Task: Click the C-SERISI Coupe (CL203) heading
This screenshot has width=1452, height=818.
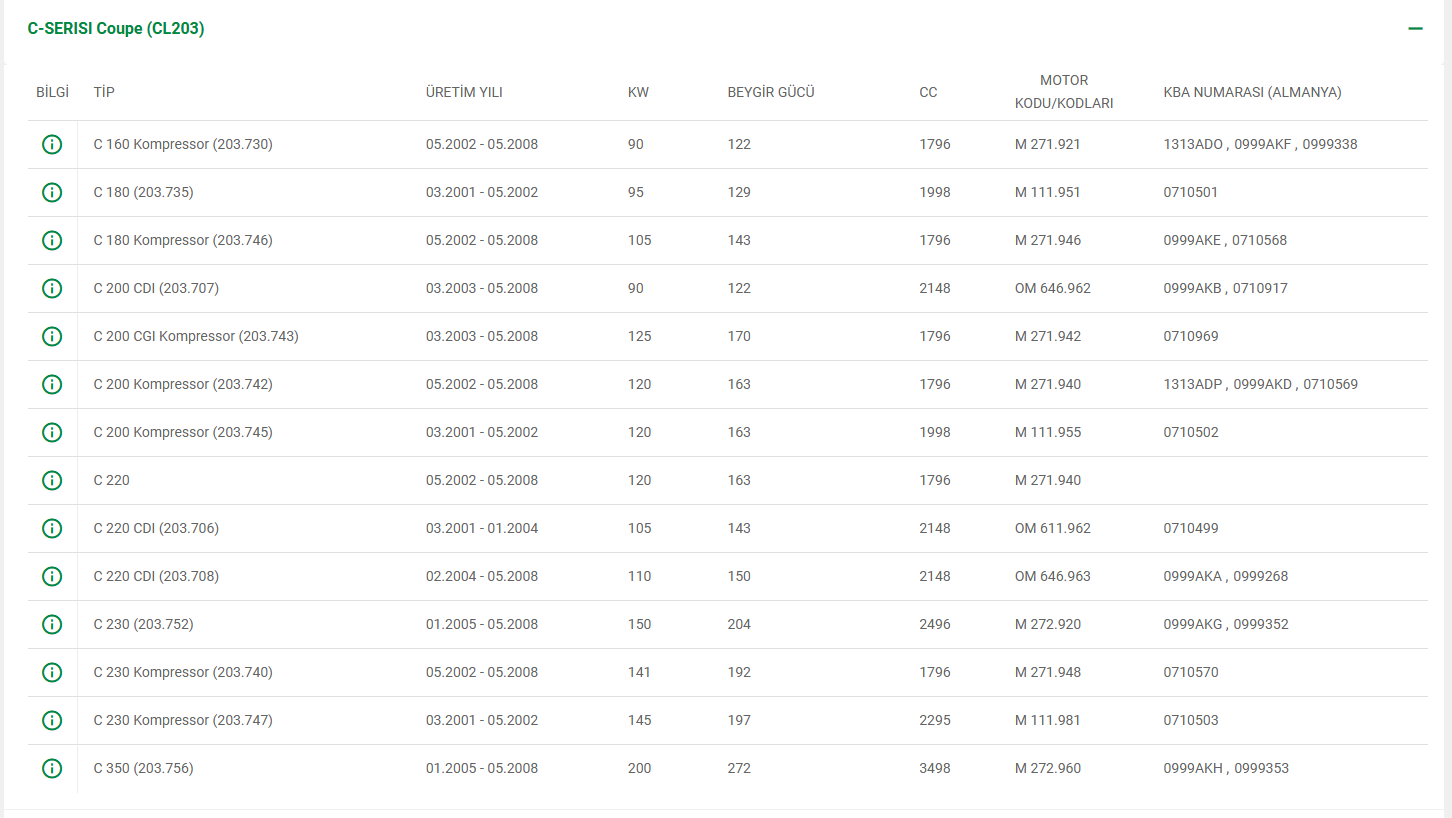Action: (116, 29)
